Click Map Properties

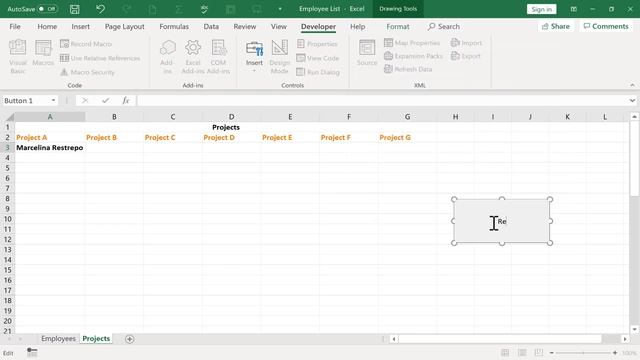[412, 43]
